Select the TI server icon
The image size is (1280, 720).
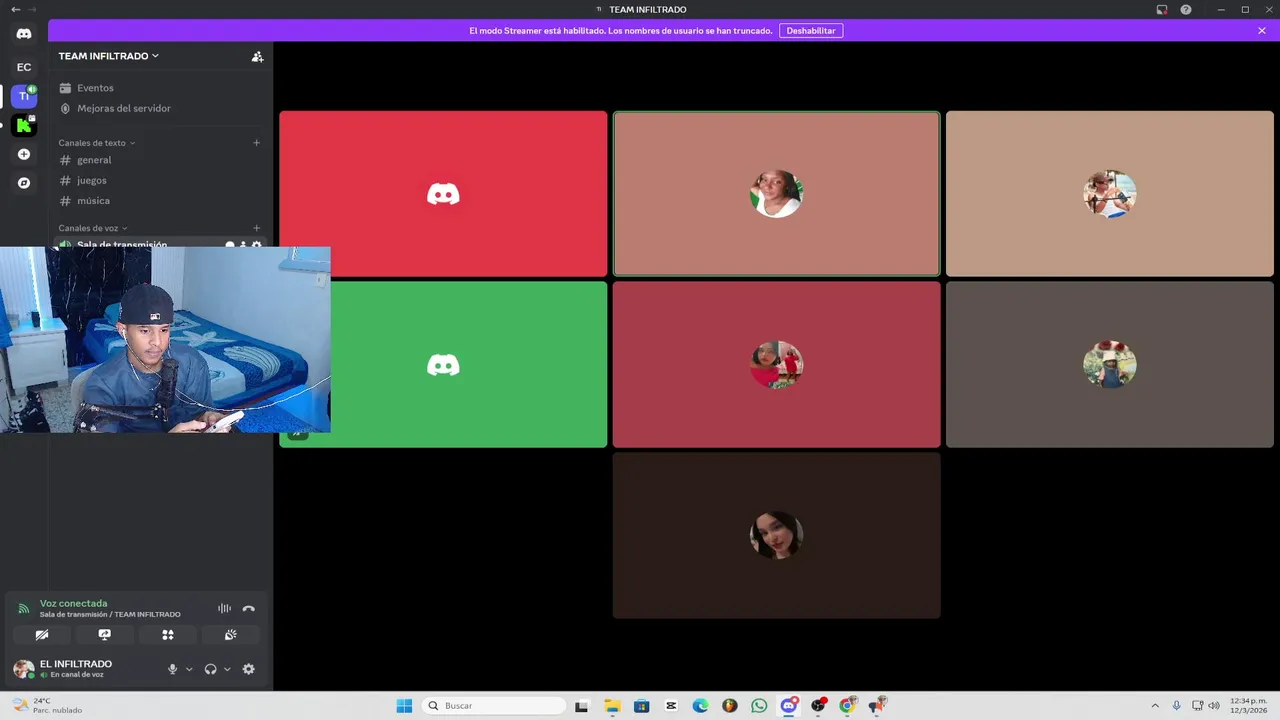click(24, 96)
